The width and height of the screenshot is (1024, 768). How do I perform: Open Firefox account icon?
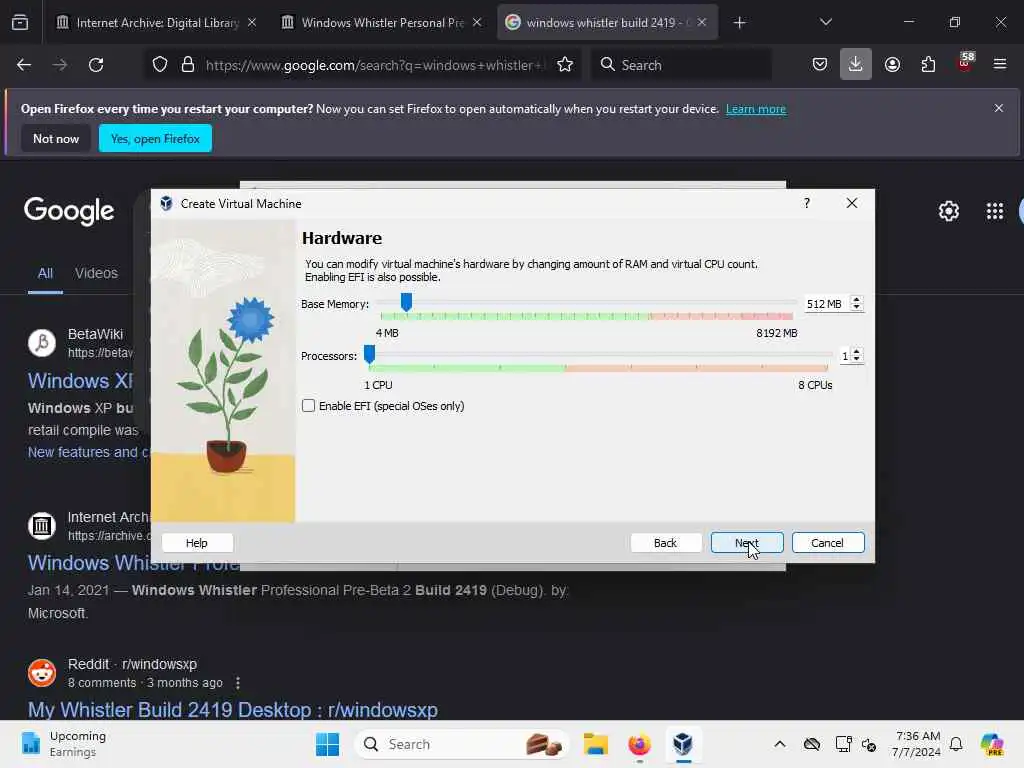click(892, 65)
